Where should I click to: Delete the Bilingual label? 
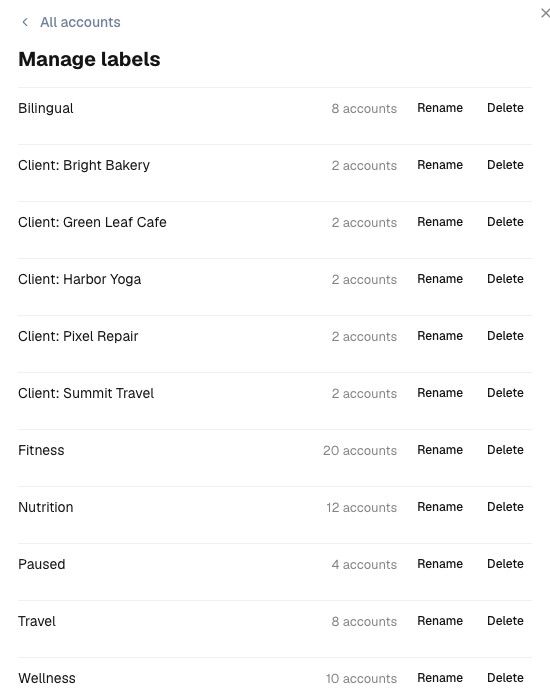[505, 108]
